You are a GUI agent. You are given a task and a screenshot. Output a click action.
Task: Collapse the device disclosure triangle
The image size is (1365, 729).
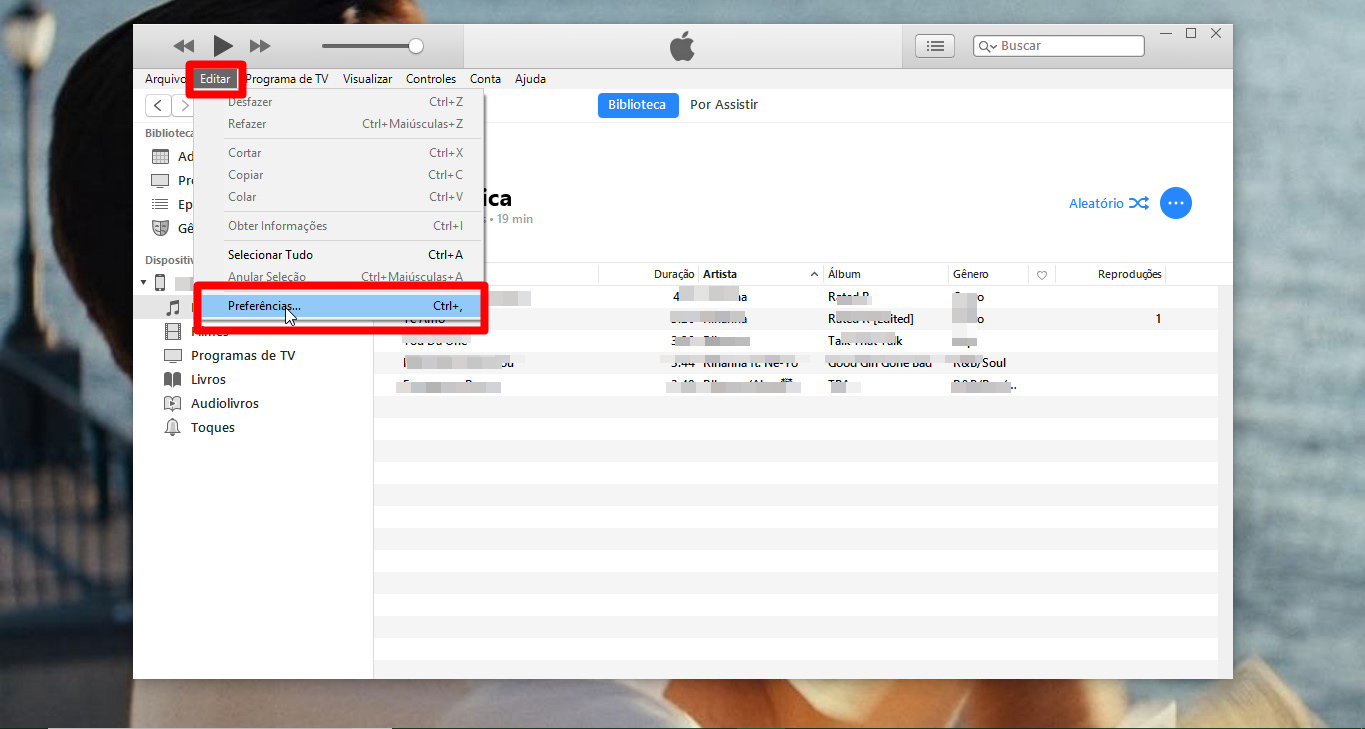142,283
